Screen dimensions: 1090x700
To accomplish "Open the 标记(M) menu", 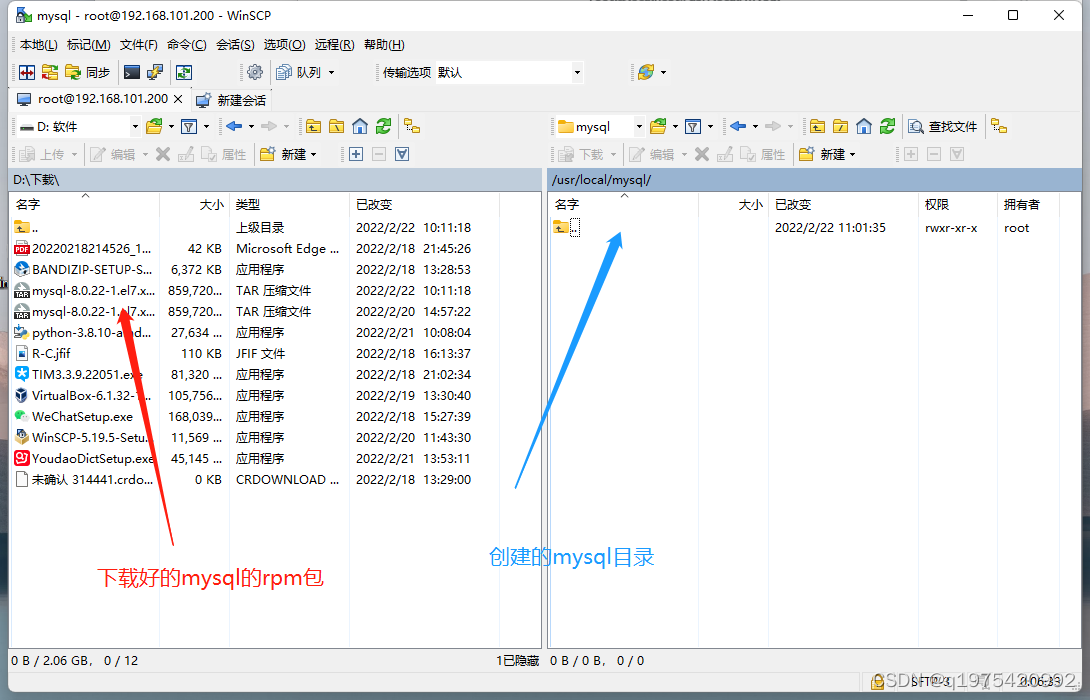I will pos(88,44).
